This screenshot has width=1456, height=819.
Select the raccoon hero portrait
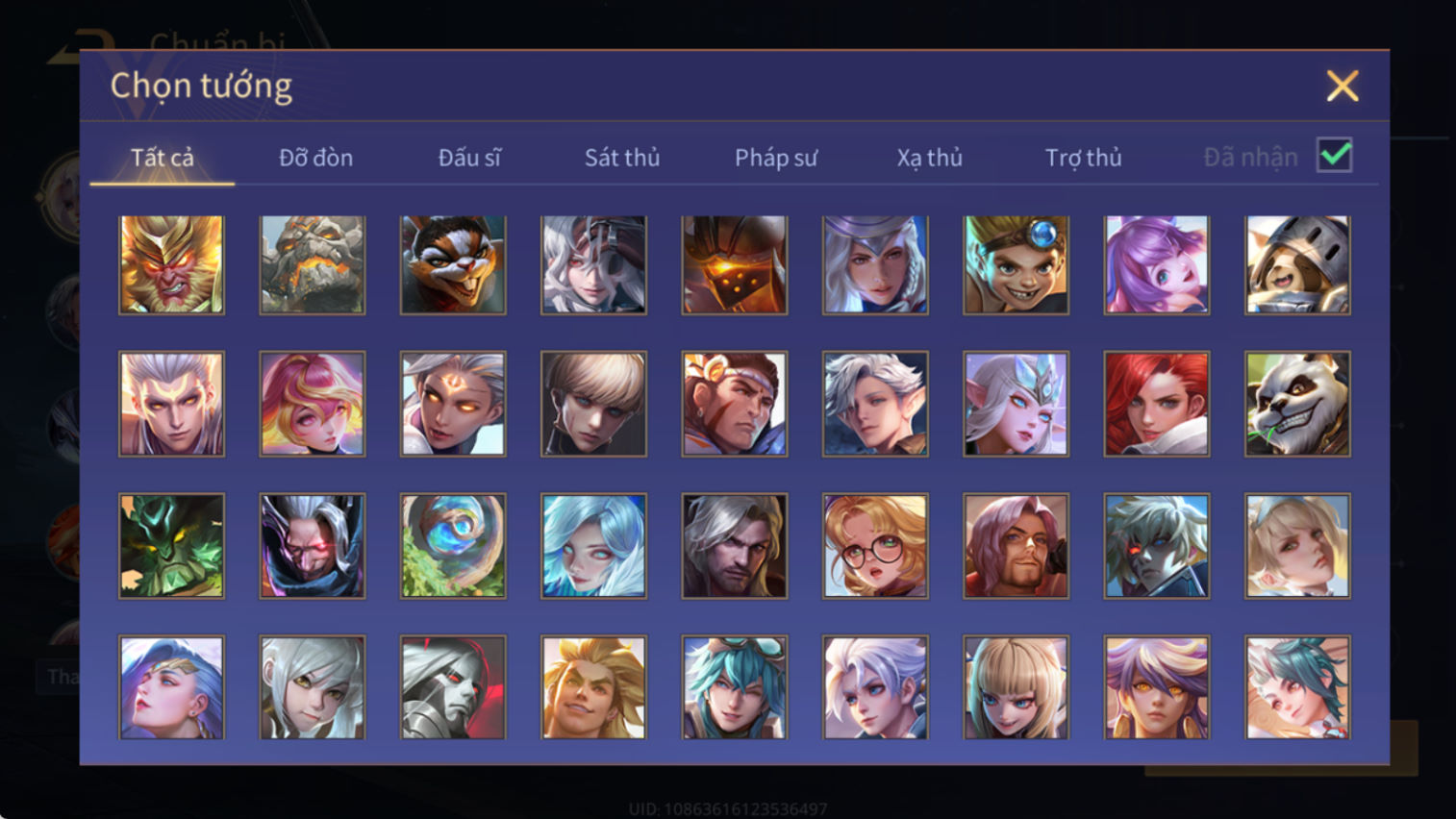click(x=453, y=264)
